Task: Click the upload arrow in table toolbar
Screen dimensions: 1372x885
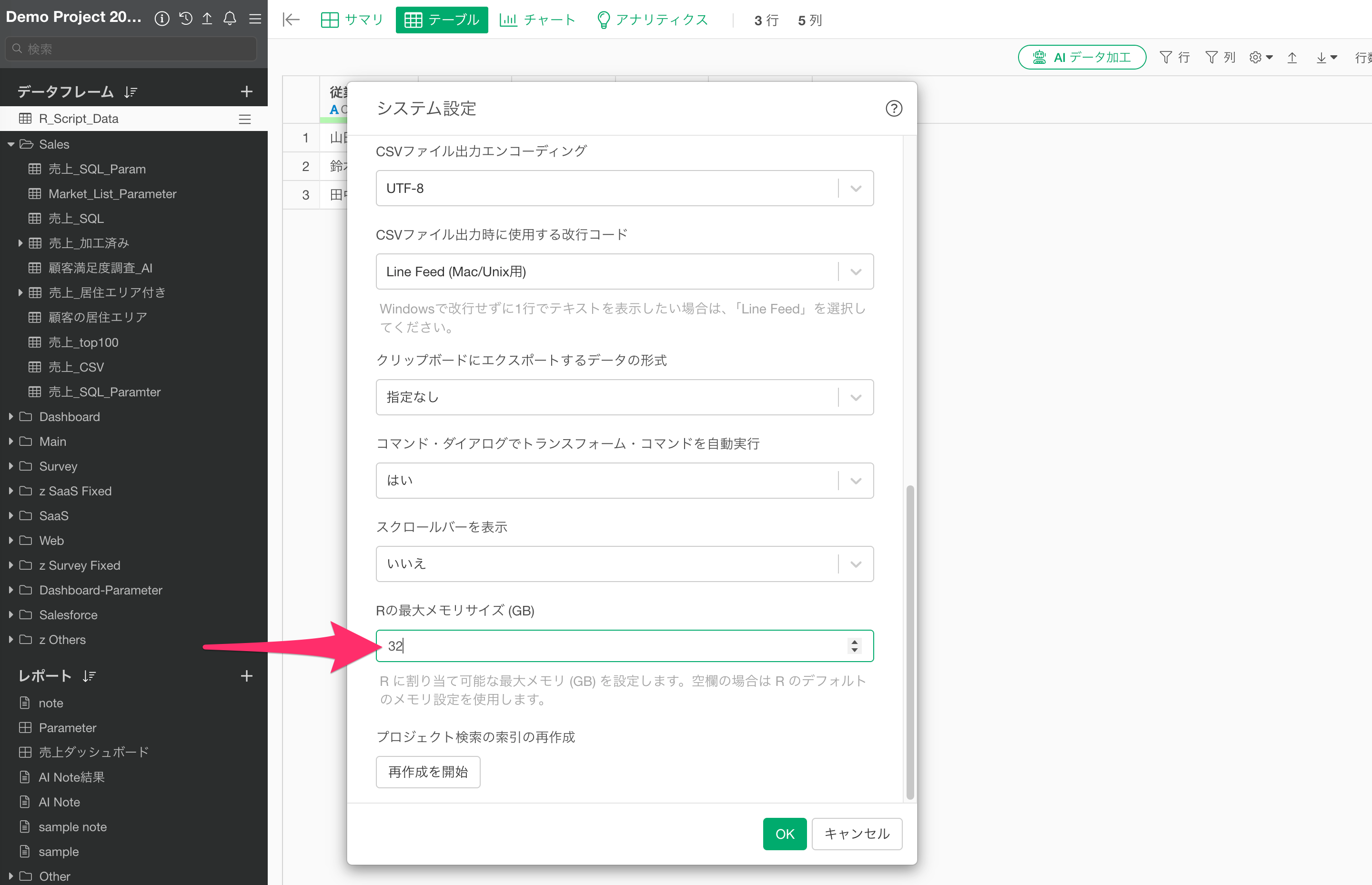Action: 1292,58
